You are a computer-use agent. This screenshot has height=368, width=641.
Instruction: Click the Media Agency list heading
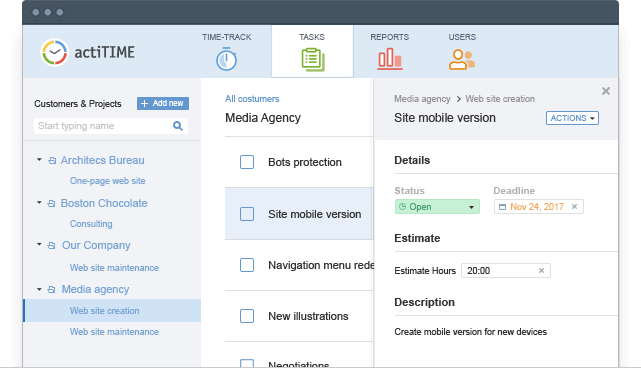coord(263,118)
